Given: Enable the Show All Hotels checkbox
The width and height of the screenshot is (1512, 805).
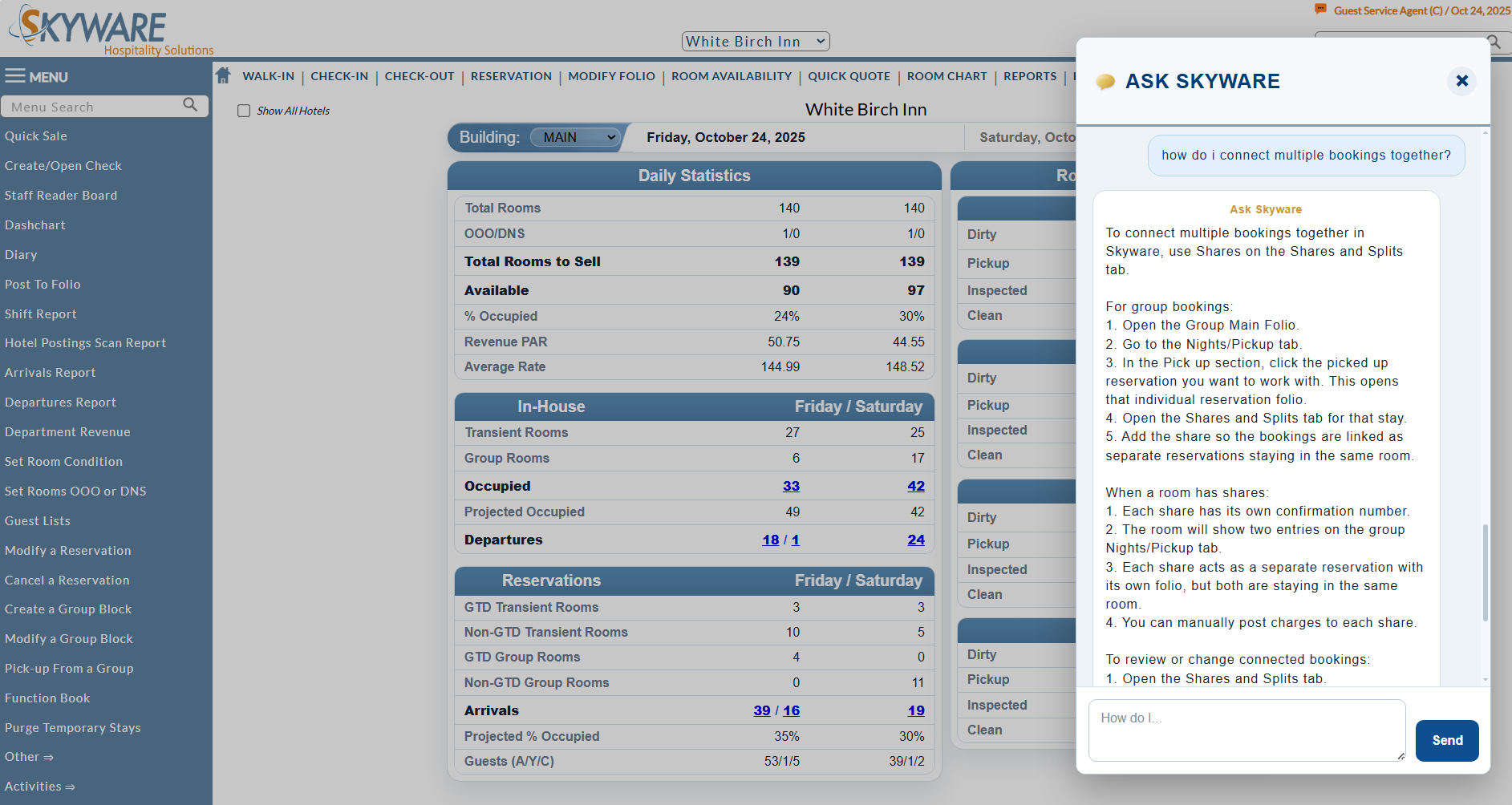Looking at the screenshot, I should click(x=244, y=111).
